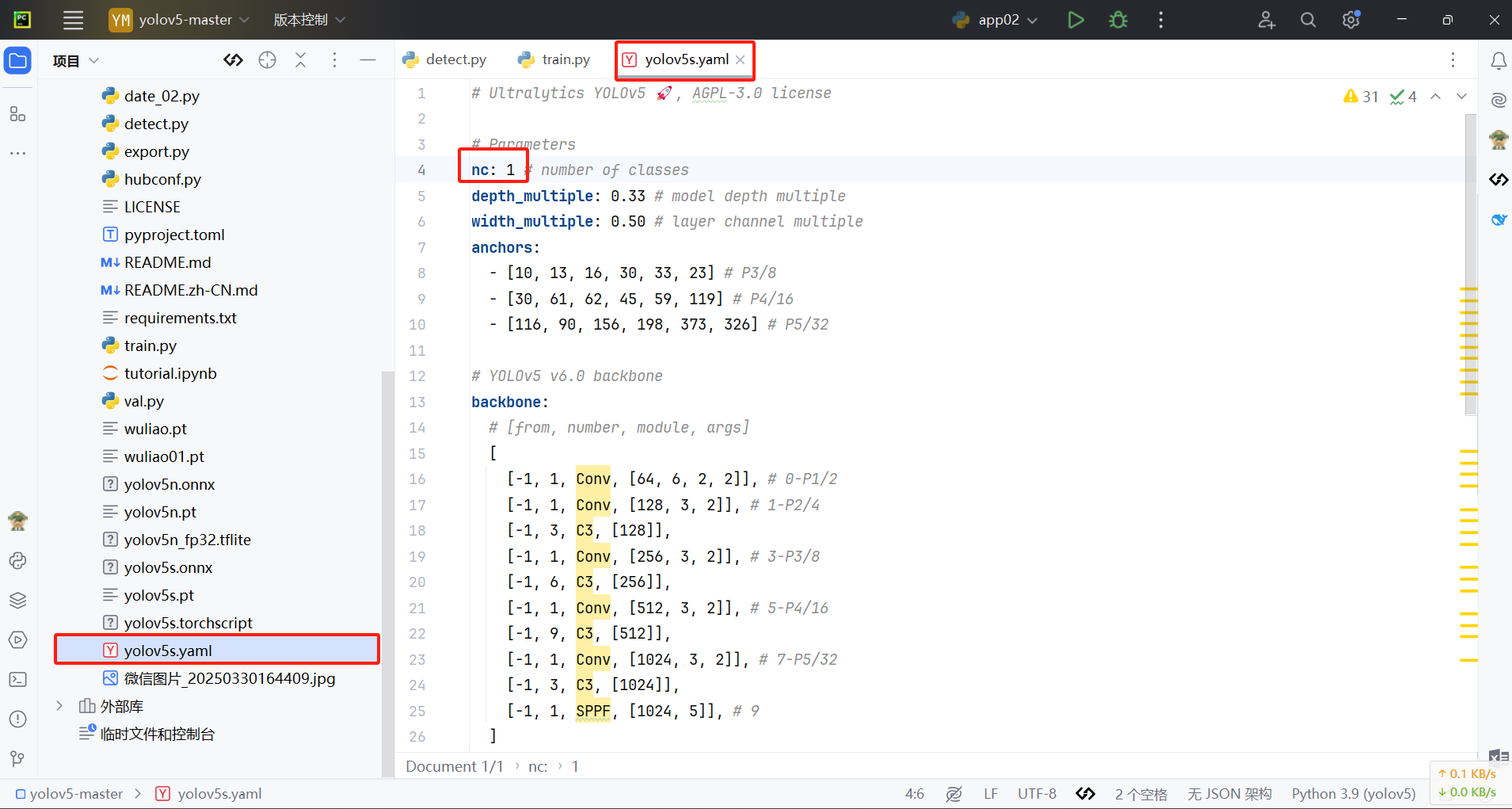Open AI Assistant spiral icon

tap(1499, 100)
